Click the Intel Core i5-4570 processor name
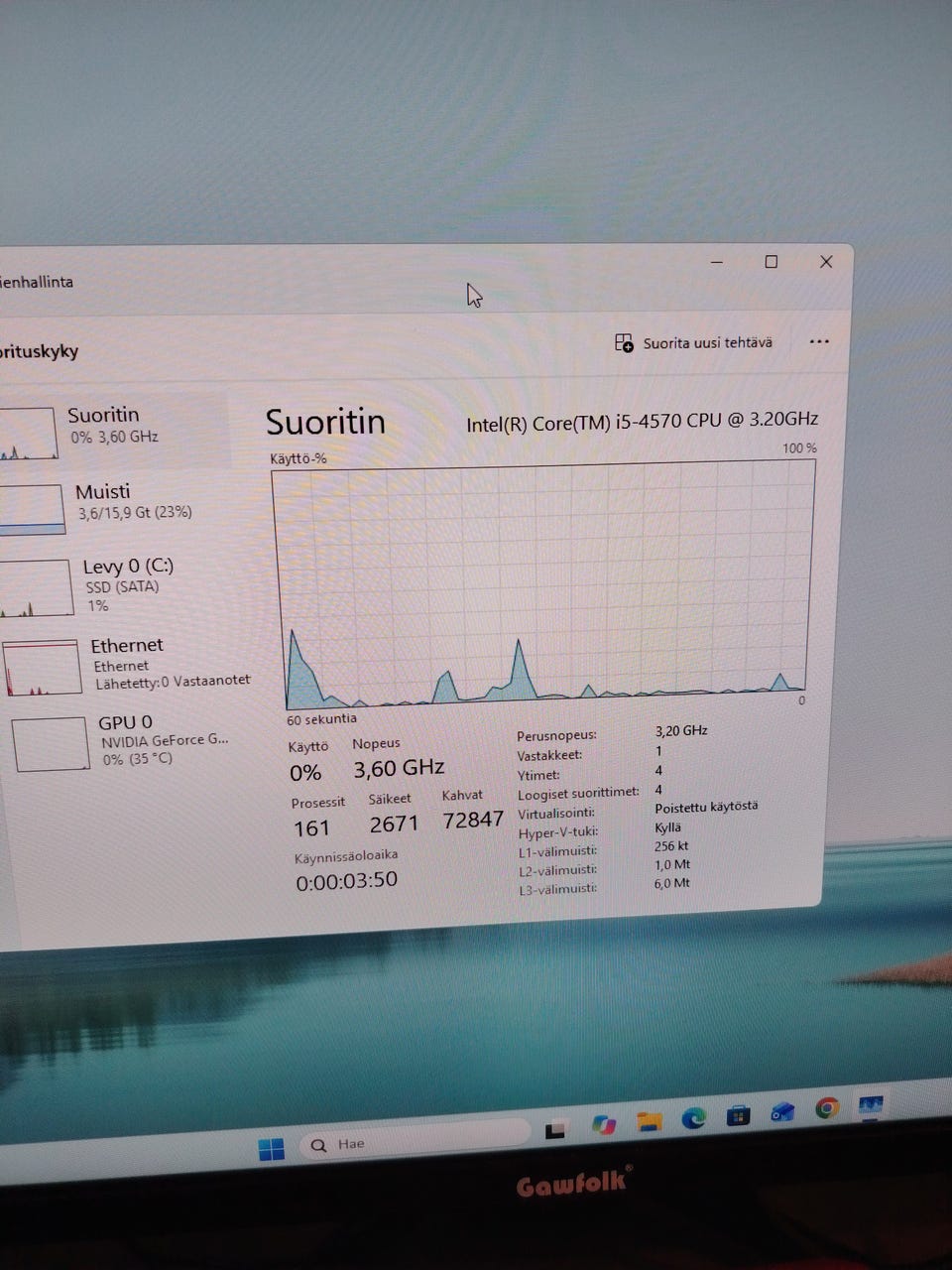This screenshot has height=1270, width=952. coord(643,421)
